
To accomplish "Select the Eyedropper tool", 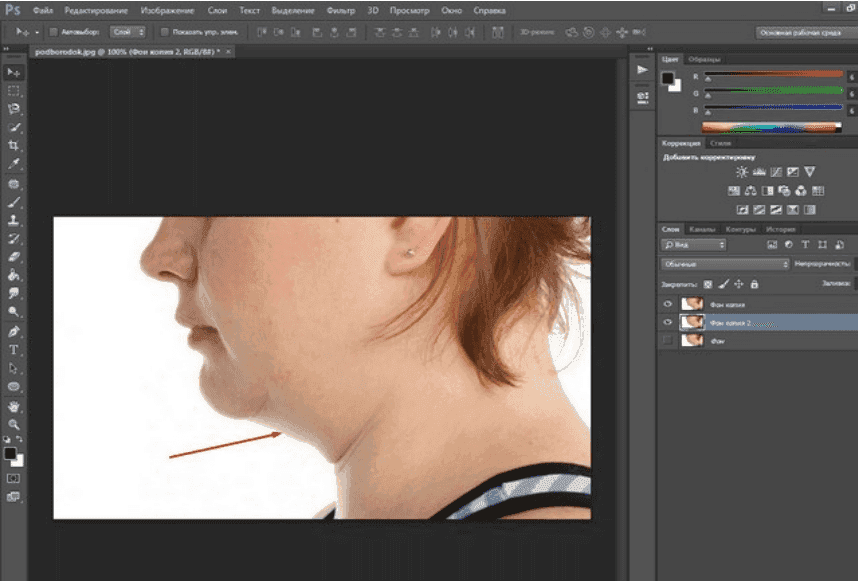I will coord(14,163).
